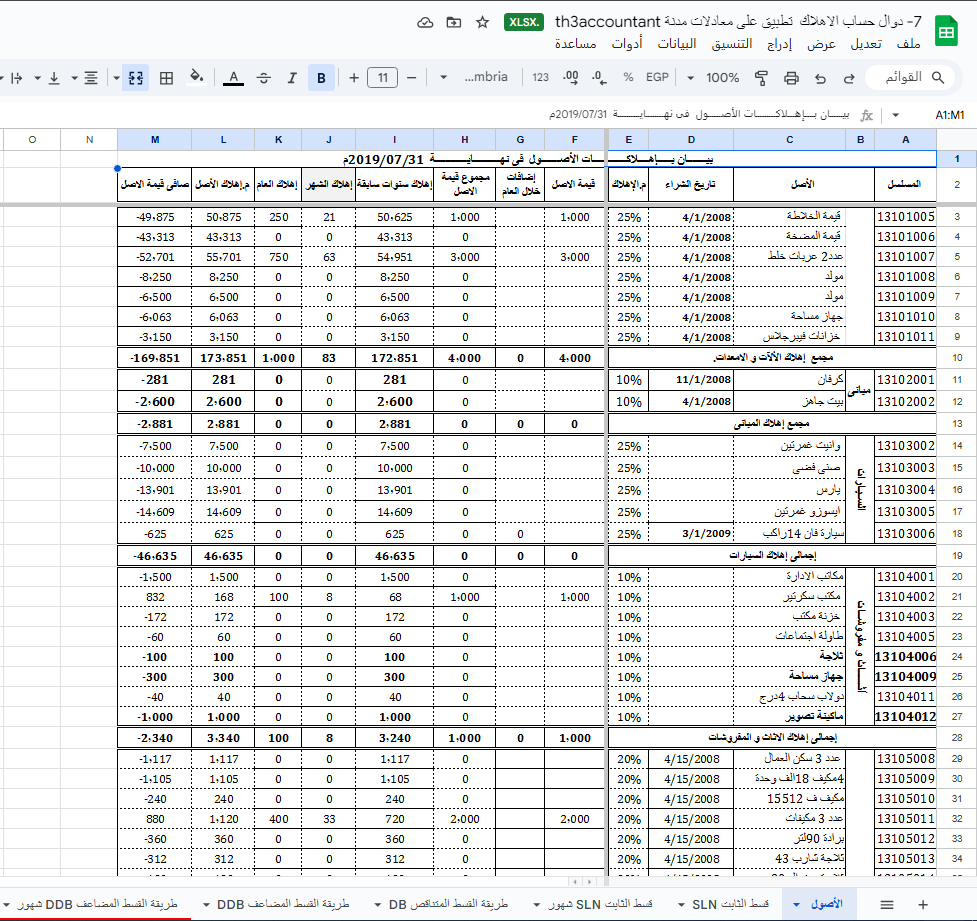
Task: Click the fx formula icon
Action: pos(867,115)
